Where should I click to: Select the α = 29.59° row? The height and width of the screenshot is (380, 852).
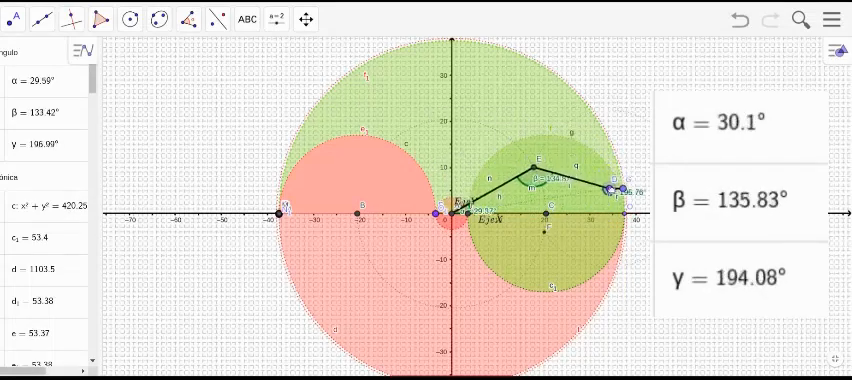click(44, 81)
